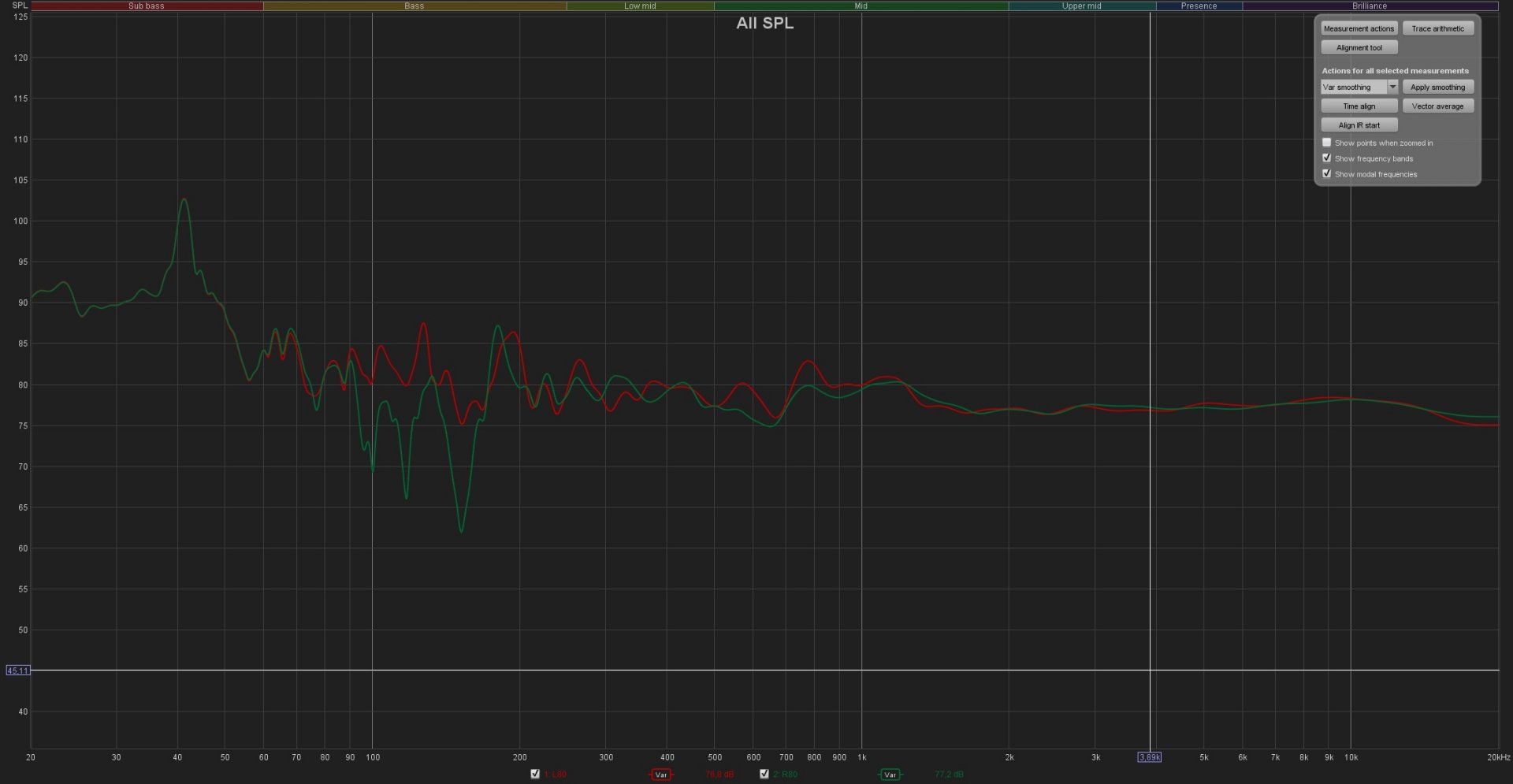Click the 100 frequency axis label
The image size is (1513, 784).
tap(373, 757)
